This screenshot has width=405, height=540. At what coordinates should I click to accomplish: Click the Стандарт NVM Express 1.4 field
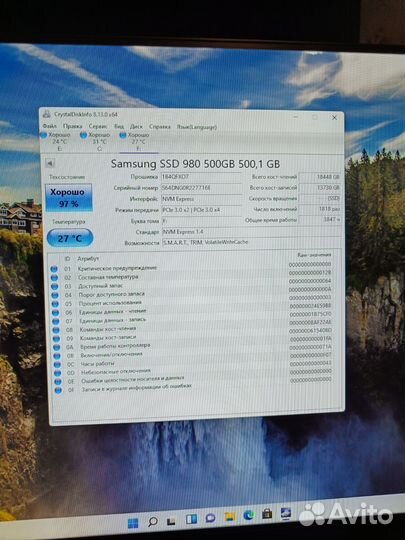pyautogui.click(x=251, y=232)
